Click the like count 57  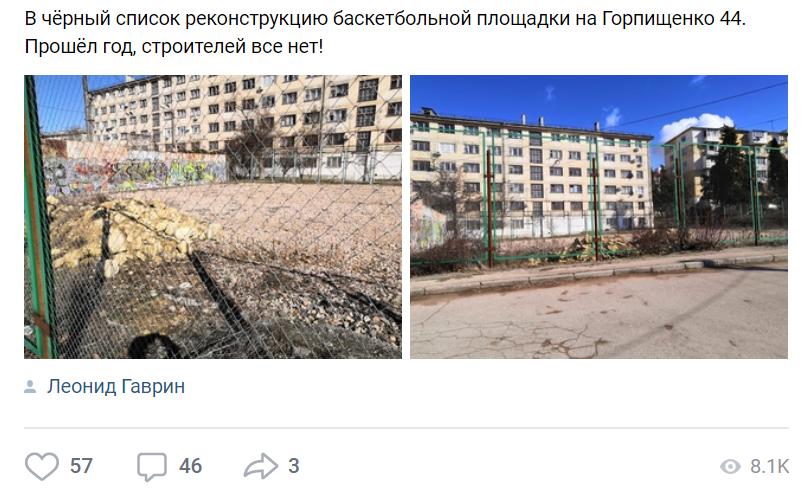pos(81,466)
